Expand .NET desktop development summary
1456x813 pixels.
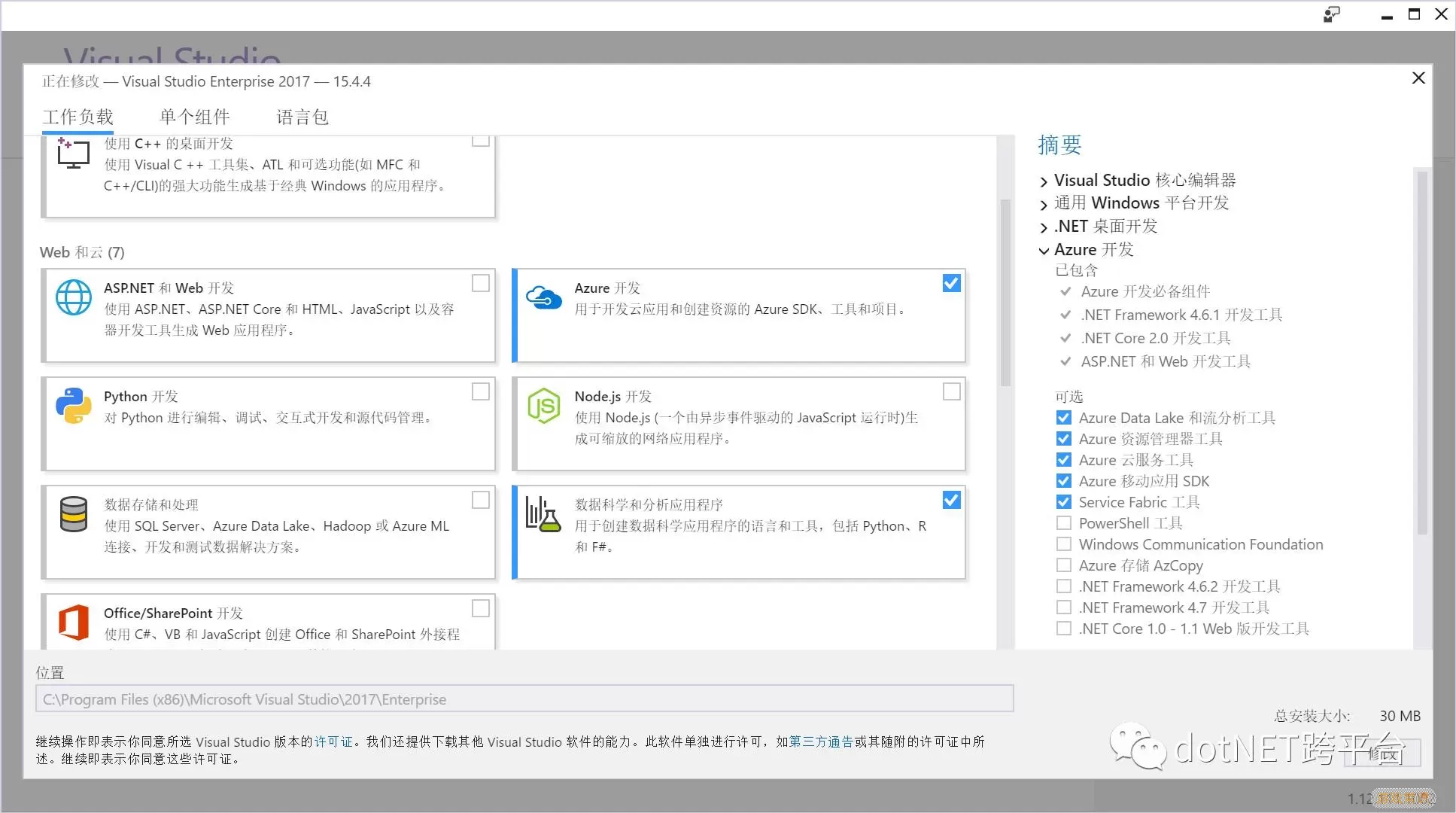click(x=1044, y=227)
